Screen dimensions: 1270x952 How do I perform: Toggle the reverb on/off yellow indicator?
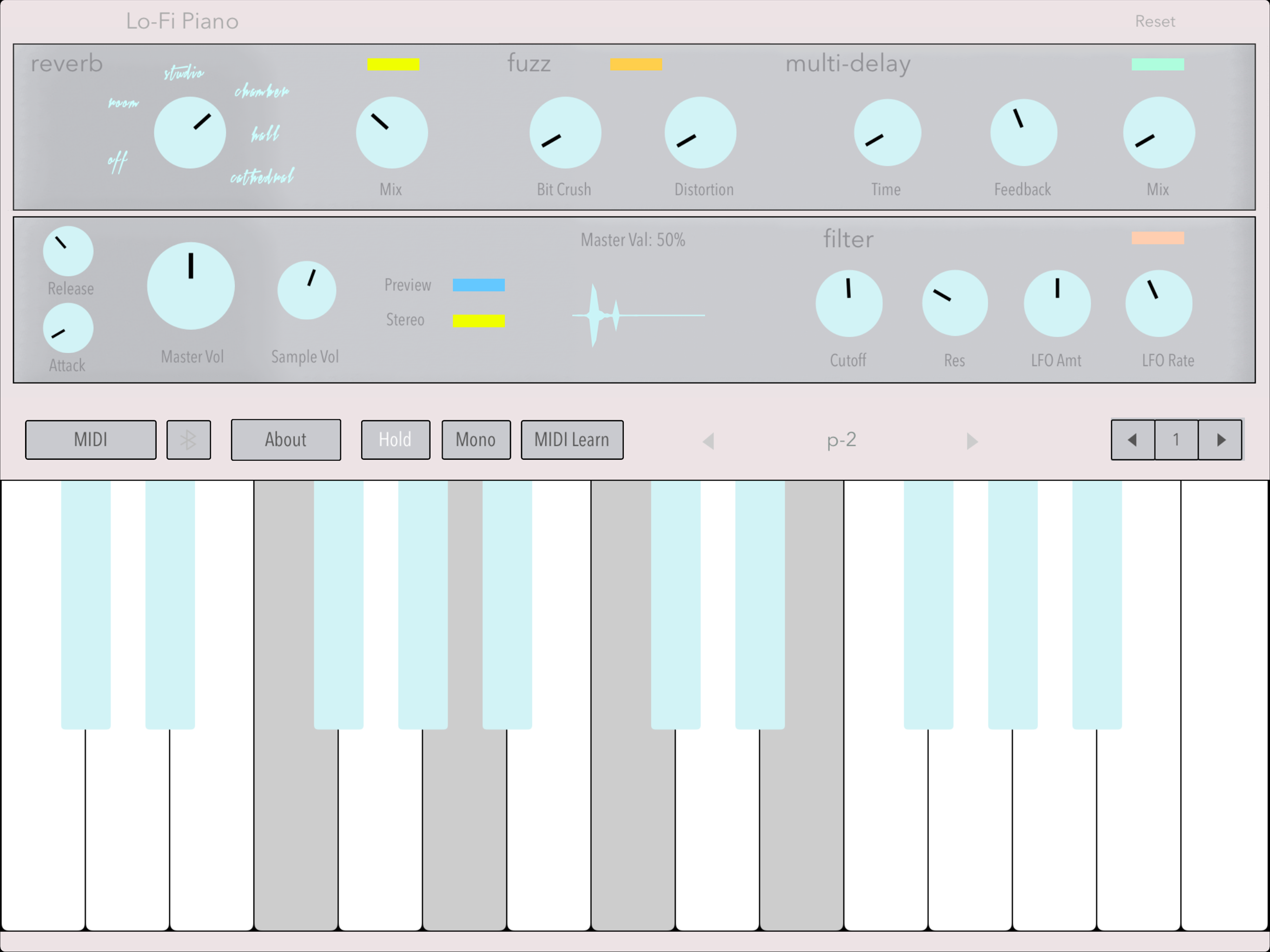coord(393,64)
